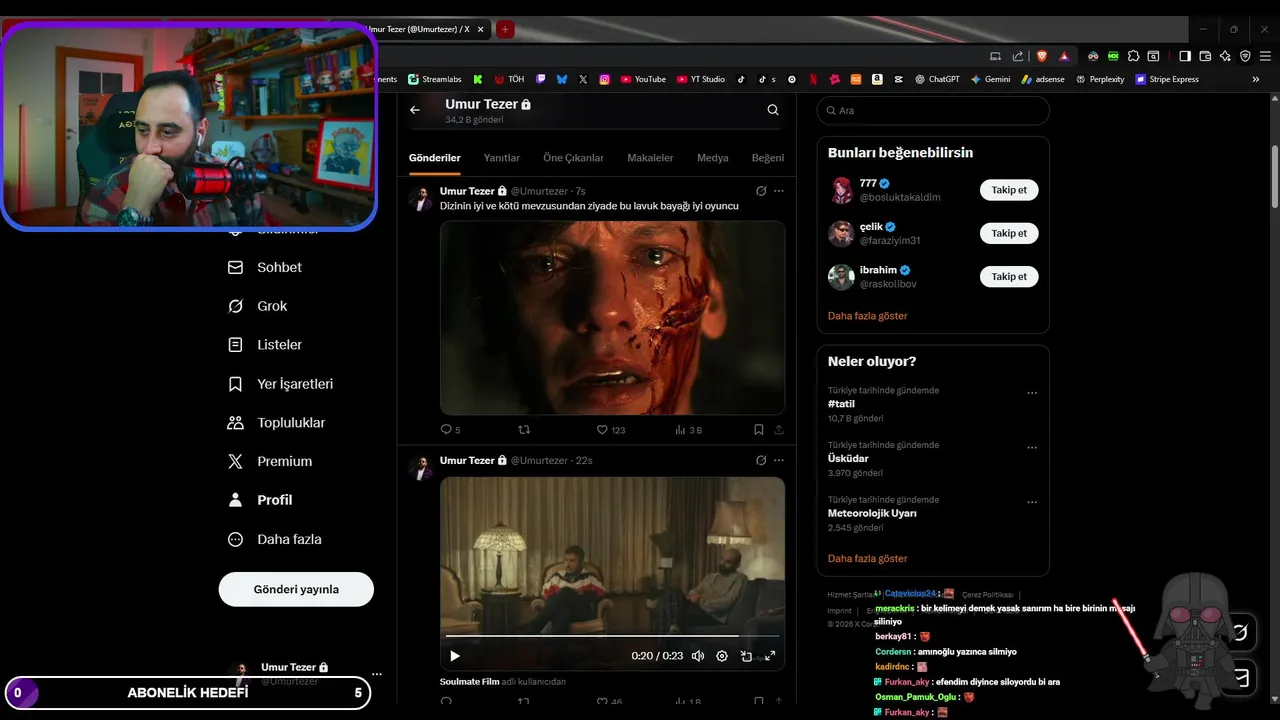Click the Brave Shields icon
The width and height of the screenshot is (1280, 720).
[x=1041, y=56]
